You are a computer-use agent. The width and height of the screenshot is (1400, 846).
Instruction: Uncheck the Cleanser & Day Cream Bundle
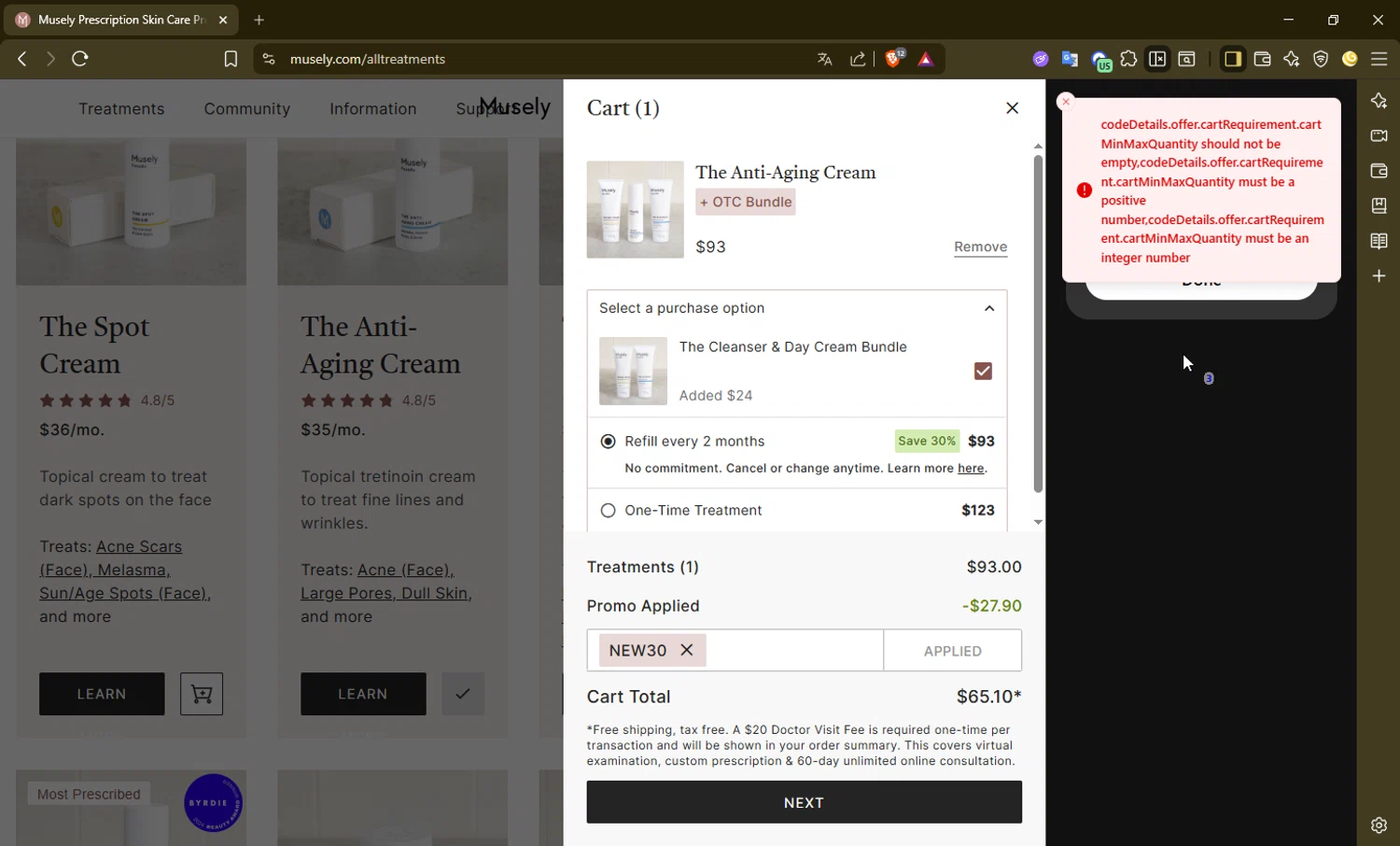983,372
